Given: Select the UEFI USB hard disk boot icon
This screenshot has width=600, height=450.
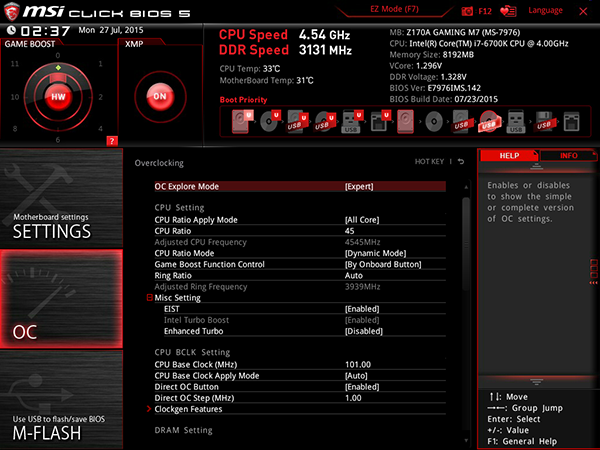Looking at the screenshot, I should (297, 121).
